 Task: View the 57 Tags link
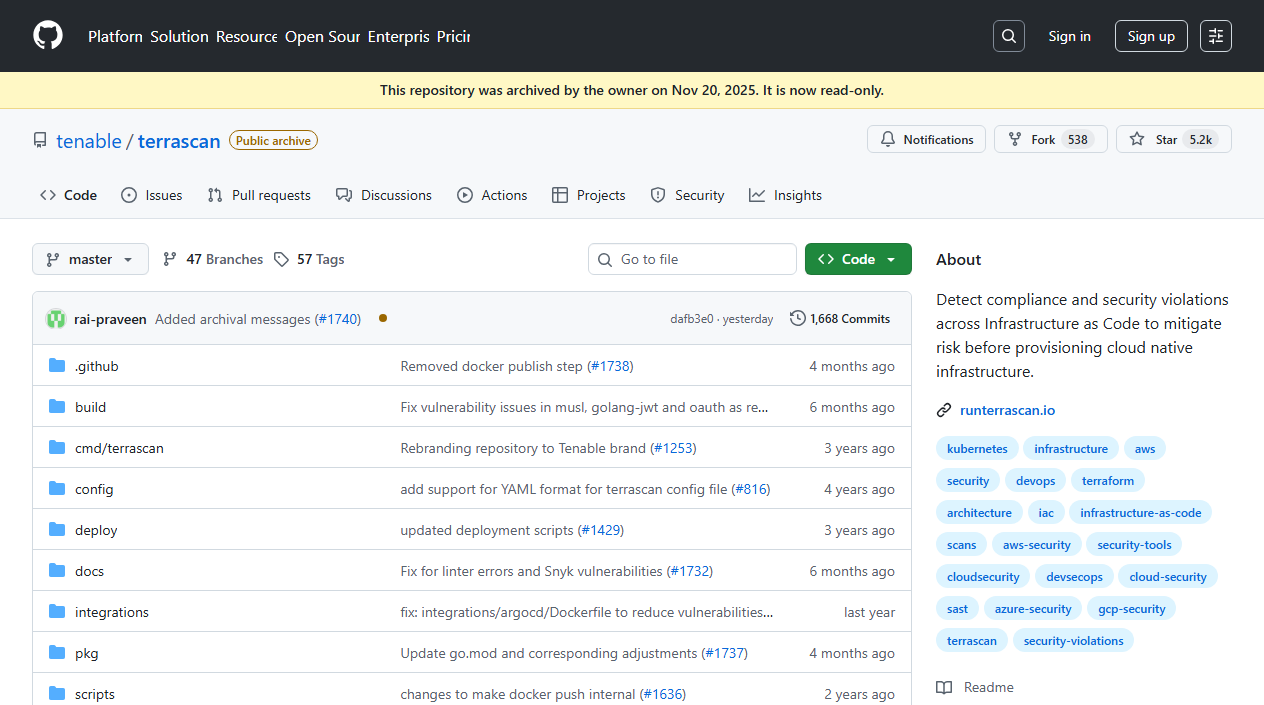[308, 259]
